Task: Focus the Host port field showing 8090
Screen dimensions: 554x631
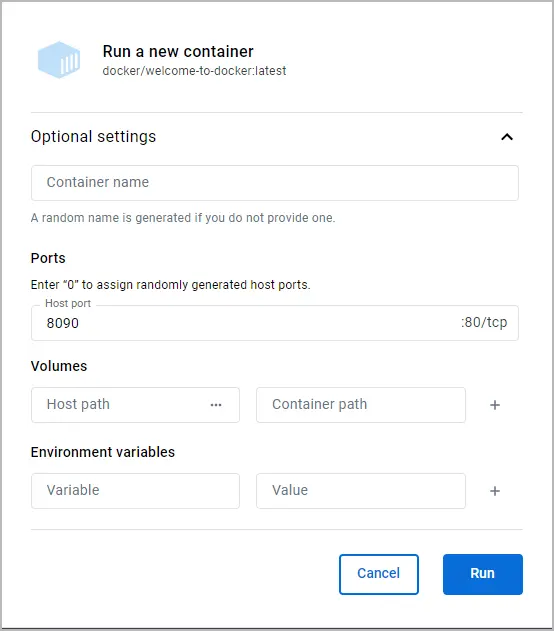Action: pos(275,323)
